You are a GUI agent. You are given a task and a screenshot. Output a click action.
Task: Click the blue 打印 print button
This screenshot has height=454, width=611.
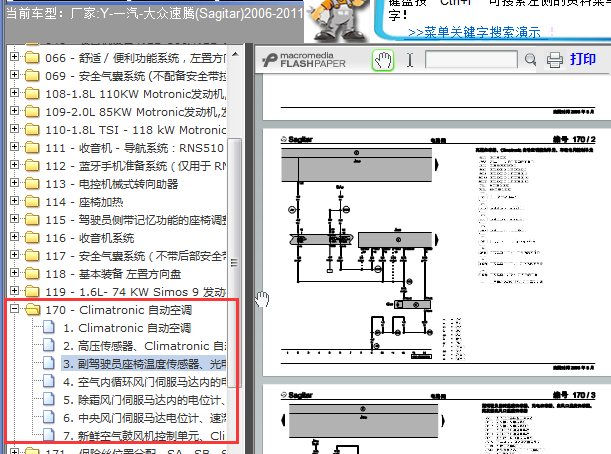(583, 59)
